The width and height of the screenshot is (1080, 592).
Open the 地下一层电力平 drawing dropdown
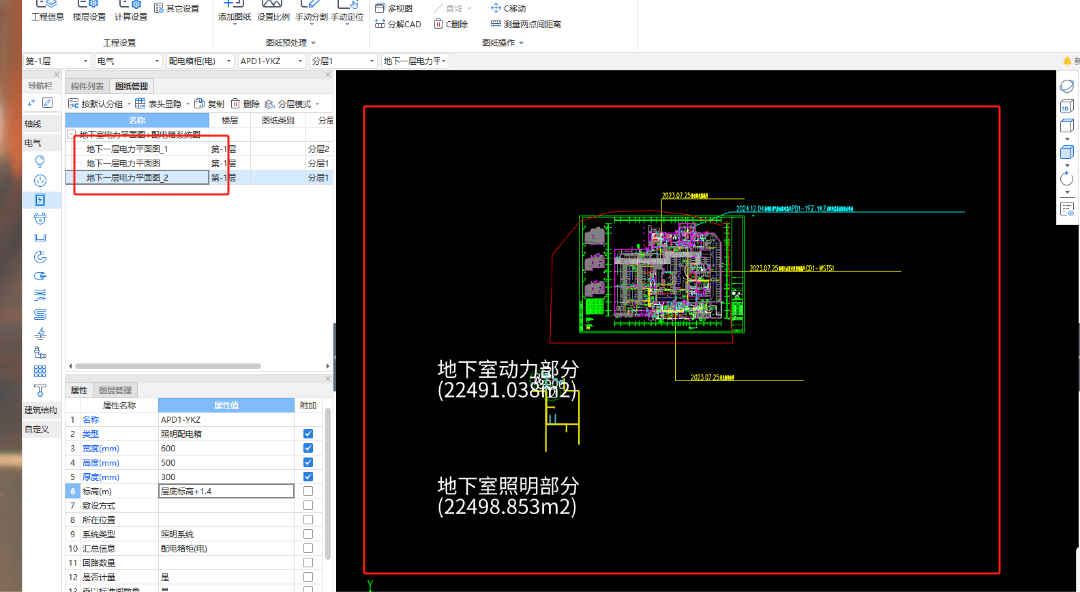coord(415,61)
